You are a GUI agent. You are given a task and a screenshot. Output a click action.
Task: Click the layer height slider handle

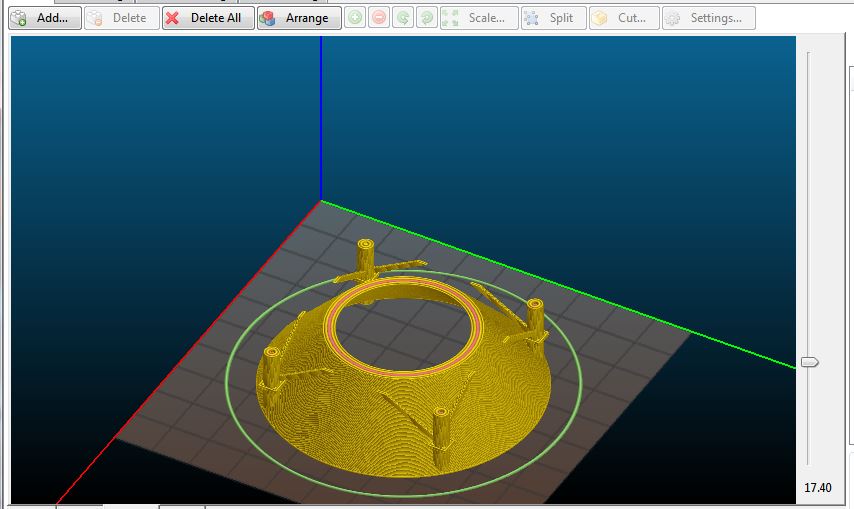[x=809, y=362]
